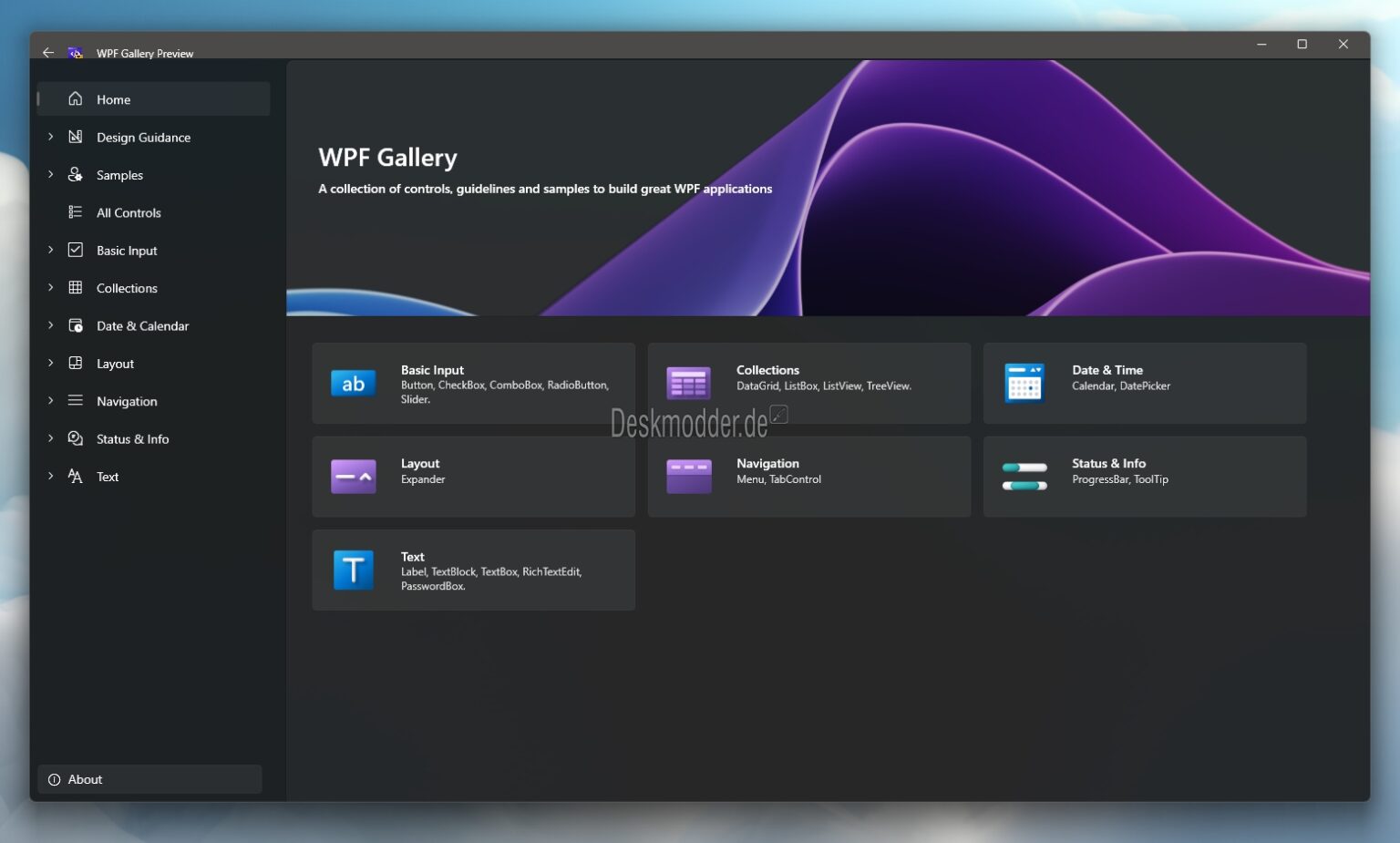Click the Text 'T' card icon
Screen dimensions: 1400x843
pos(353,570)
